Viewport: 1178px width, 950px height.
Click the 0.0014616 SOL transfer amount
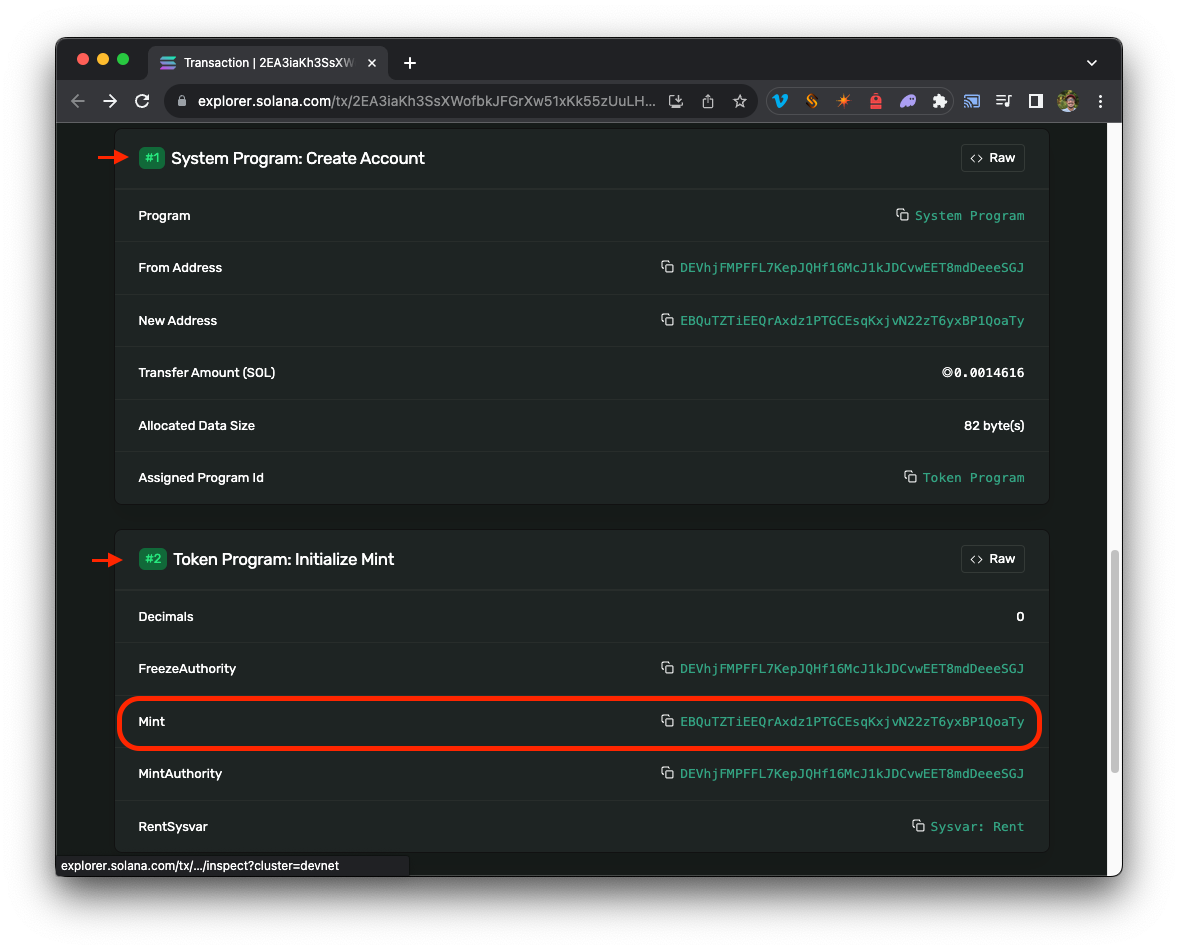pyautogui.click(x=983, y=372)
